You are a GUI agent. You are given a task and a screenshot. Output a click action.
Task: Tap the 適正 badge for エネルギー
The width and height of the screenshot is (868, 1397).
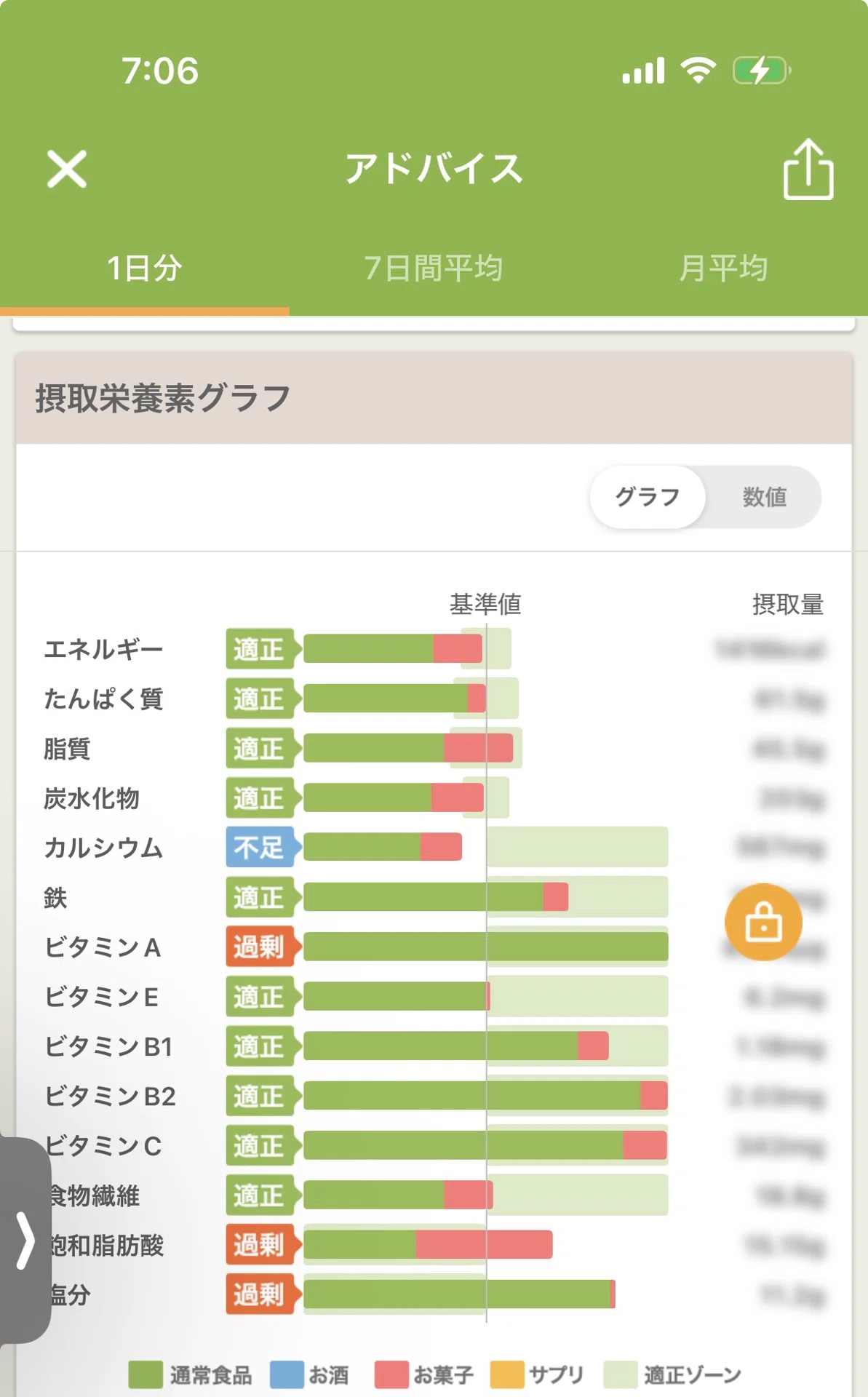pyautogui.click(x=260, y=648)
